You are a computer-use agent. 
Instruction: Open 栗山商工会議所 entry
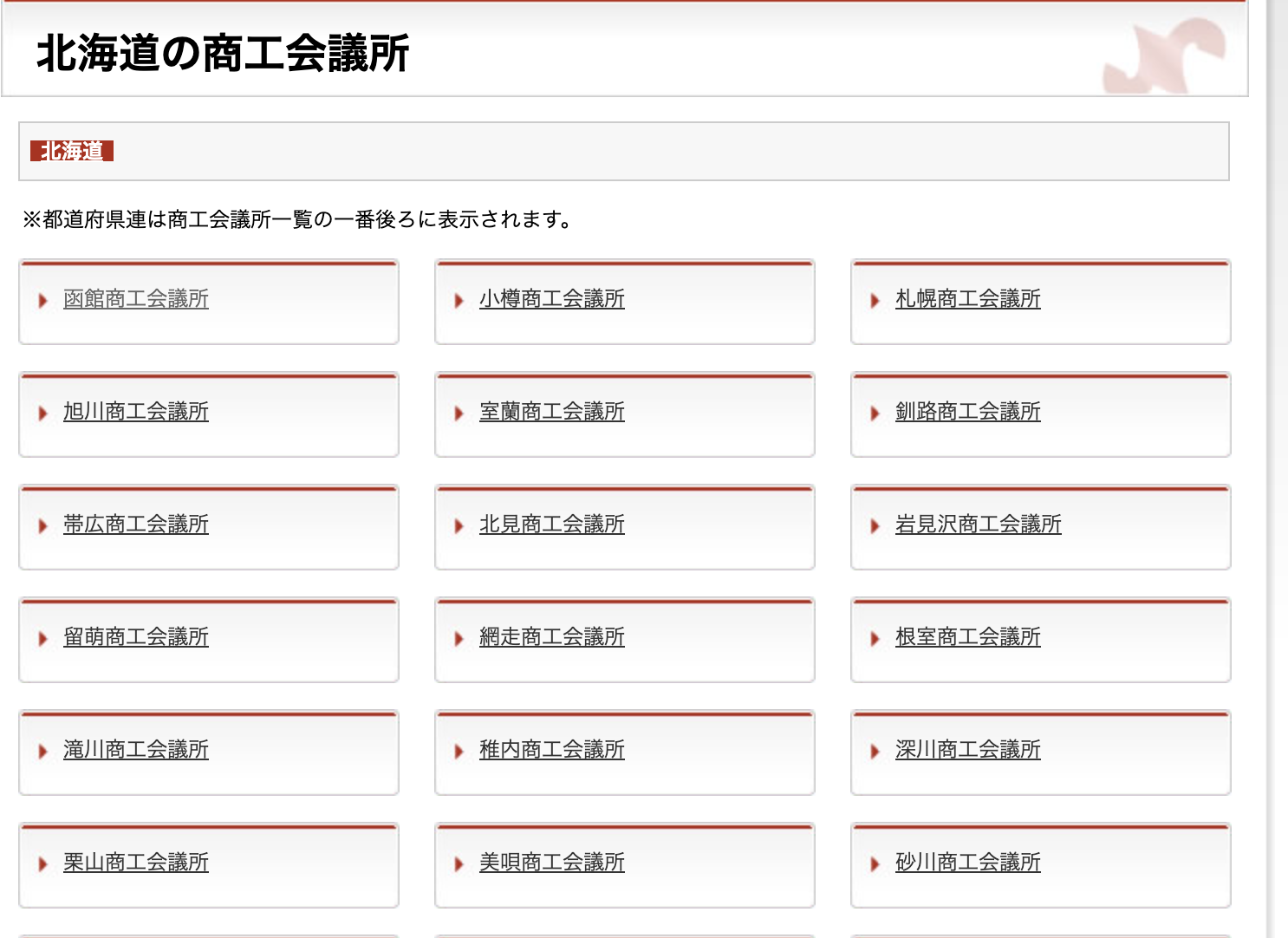(136, 863)
